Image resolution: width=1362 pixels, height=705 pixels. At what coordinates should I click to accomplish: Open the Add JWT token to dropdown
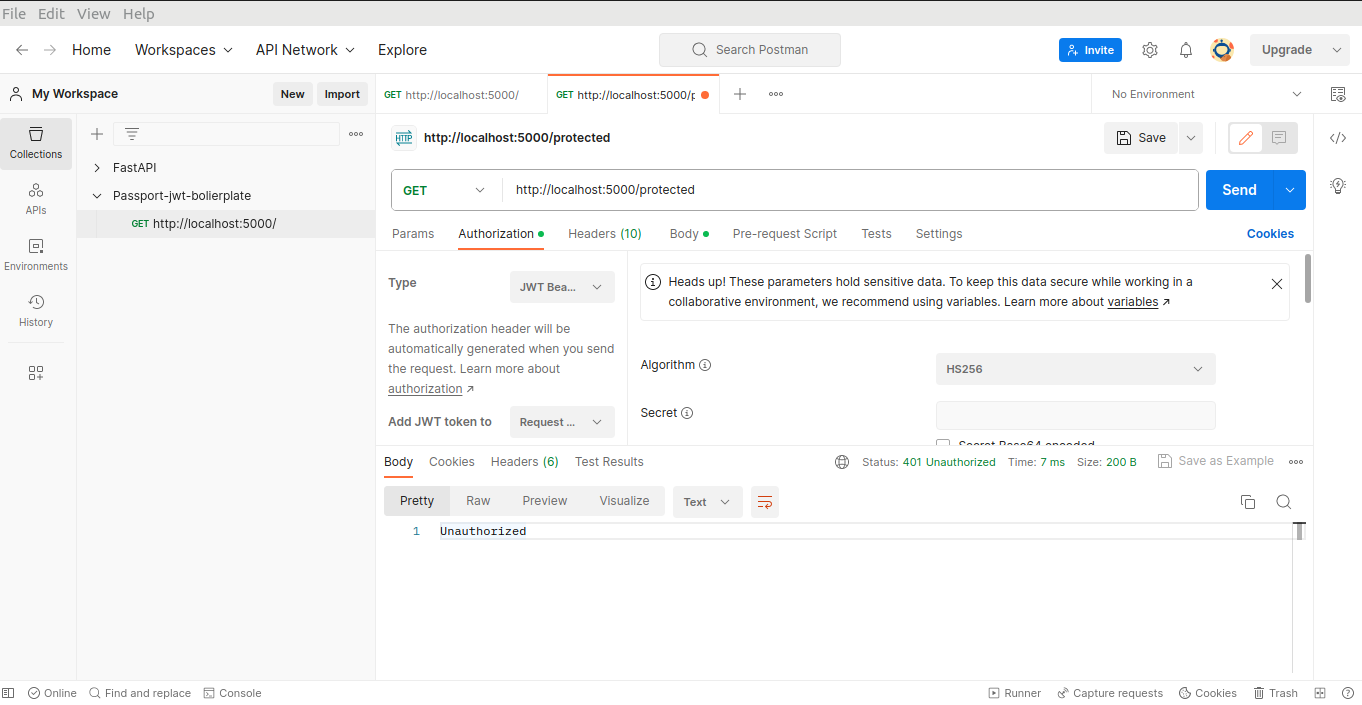click(562, 422)
